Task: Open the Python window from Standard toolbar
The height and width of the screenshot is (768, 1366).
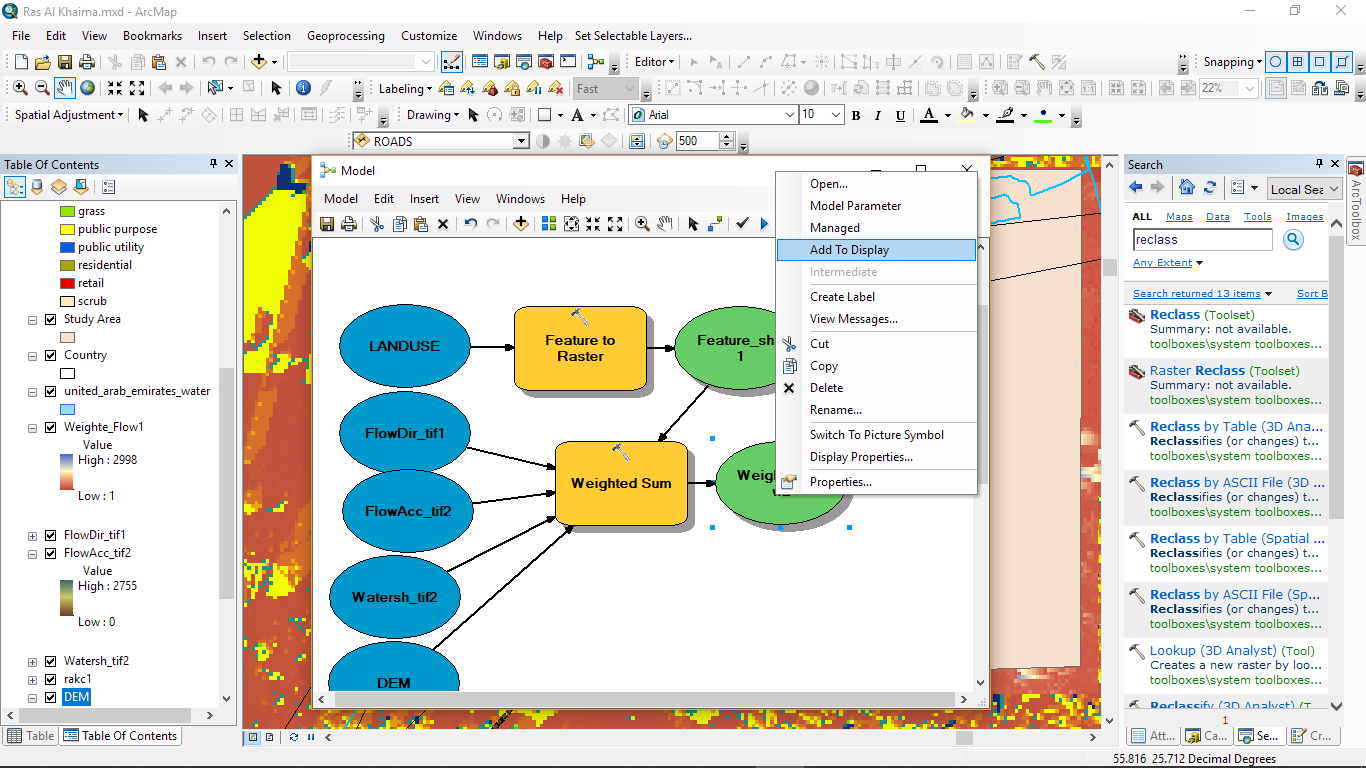Action: click(568, 62)
